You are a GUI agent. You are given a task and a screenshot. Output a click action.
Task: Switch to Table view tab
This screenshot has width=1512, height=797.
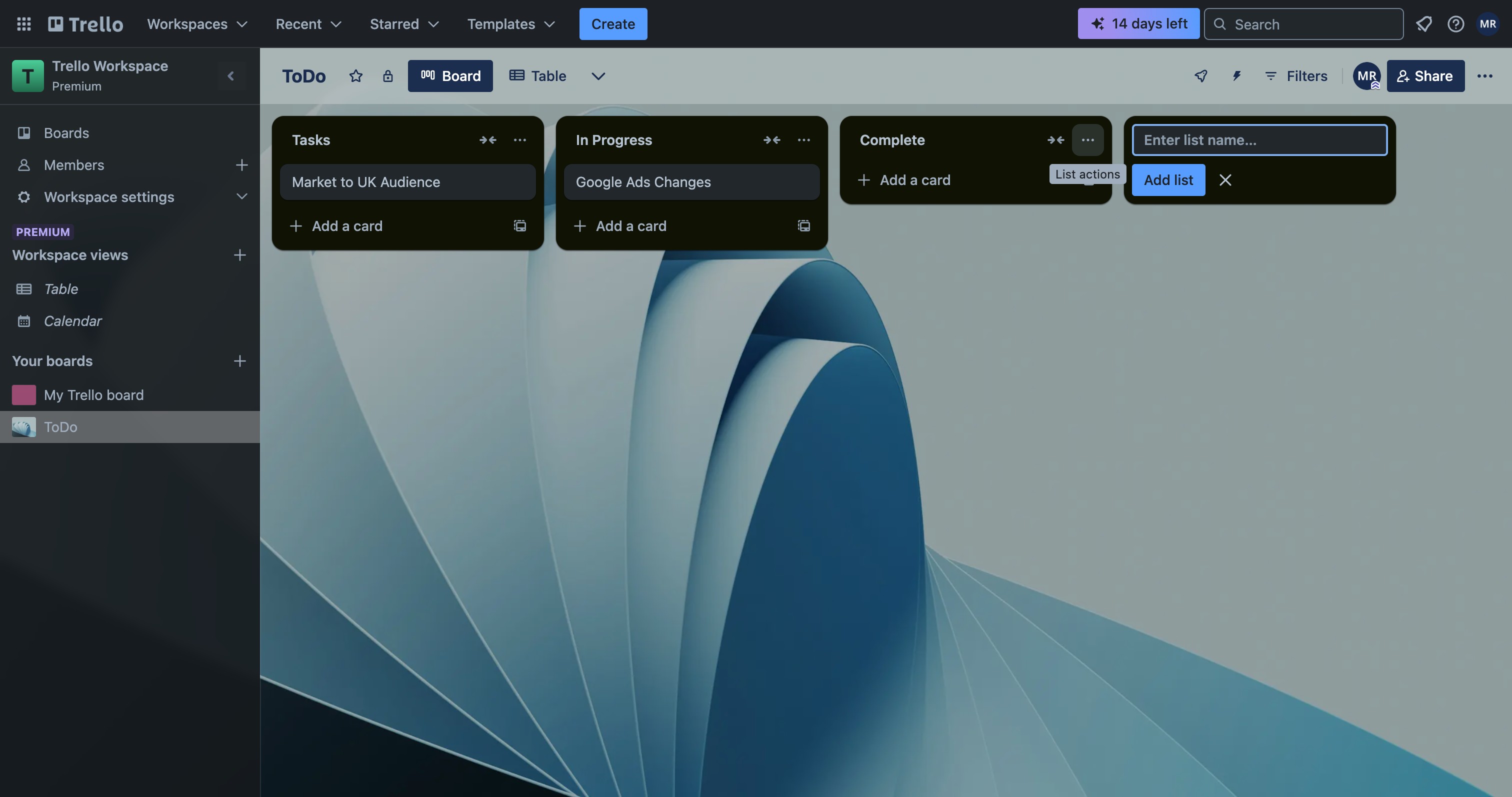[537, 75]
